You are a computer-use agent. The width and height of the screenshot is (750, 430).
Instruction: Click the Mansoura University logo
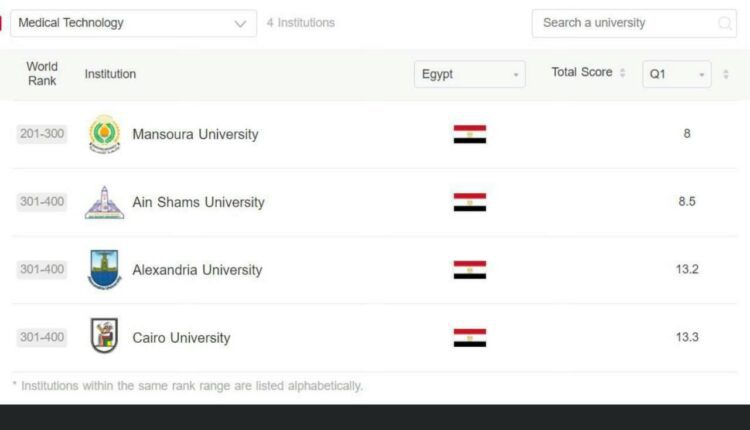click(104, 134)
